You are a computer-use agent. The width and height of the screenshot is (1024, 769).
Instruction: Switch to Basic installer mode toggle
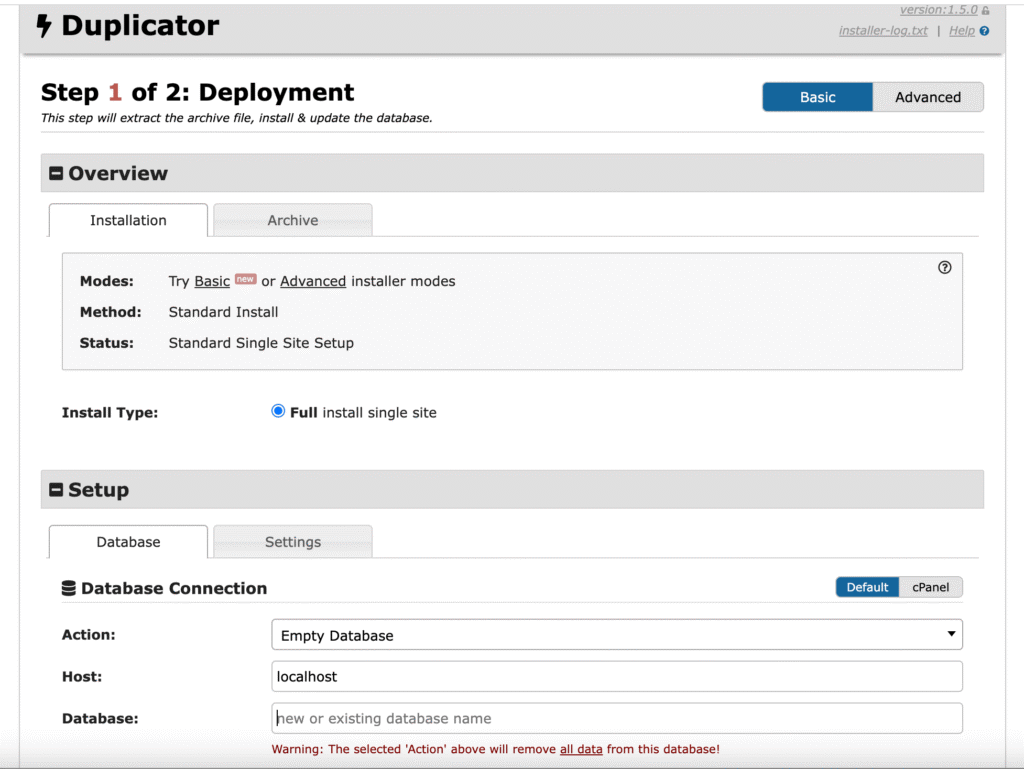click(x=818, y=97)
